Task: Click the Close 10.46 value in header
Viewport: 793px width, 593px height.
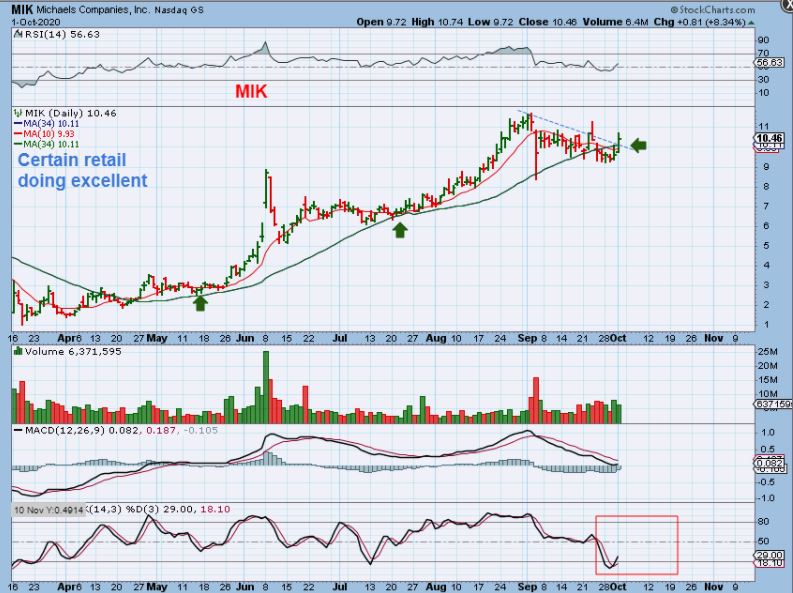Action: click(x=548, y=22)
